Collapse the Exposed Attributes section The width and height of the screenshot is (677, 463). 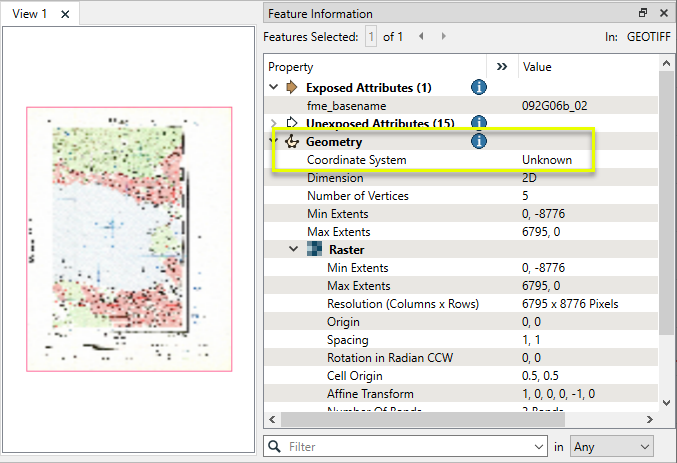coord(274,87)
